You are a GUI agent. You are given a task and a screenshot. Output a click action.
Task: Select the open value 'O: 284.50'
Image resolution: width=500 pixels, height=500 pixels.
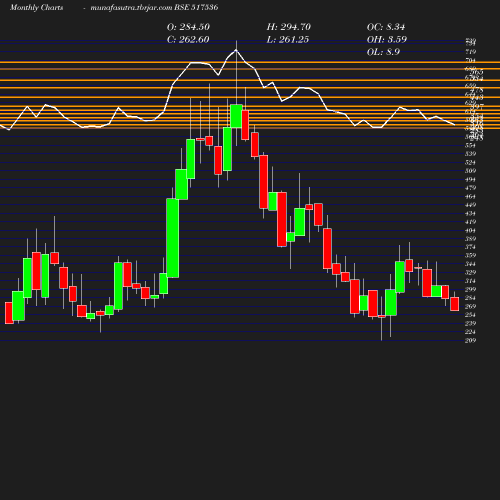[188, 27]
